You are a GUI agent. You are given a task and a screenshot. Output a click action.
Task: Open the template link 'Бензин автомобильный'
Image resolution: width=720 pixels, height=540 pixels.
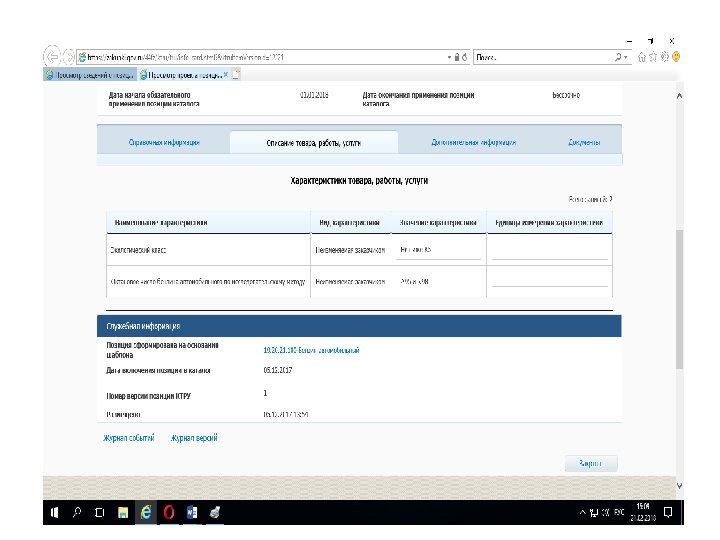311,350
